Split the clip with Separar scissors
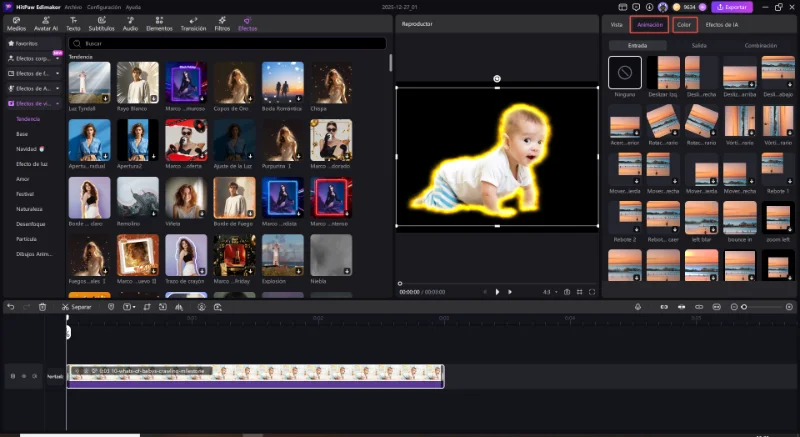The image size is (800, 437). [76, 307]
